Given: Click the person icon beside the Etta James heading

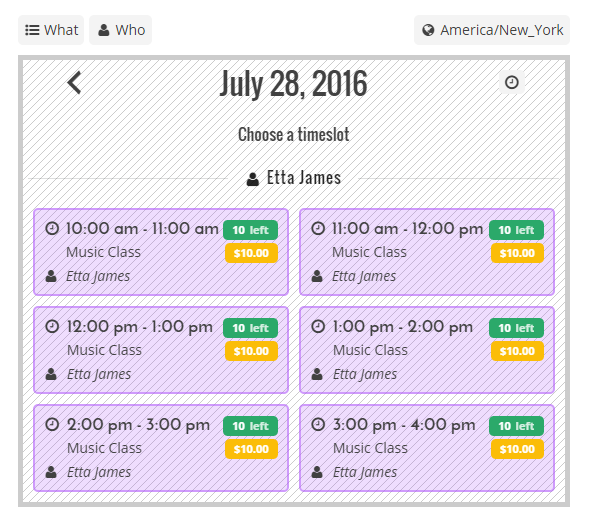Looking at the screenshot, I should [x=253, y=179].
